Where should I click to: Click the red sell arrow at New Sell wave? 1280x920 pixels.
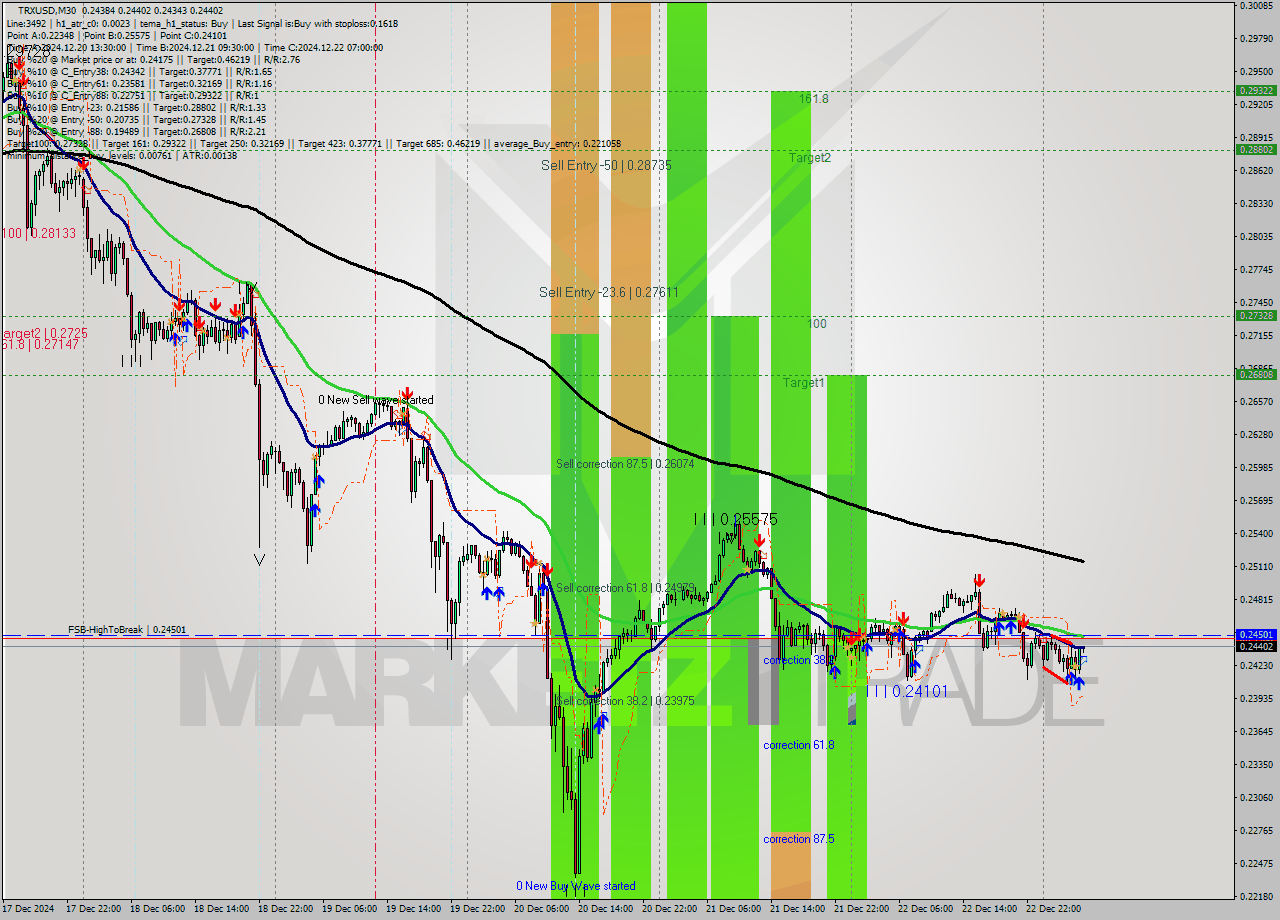[407, 394]
